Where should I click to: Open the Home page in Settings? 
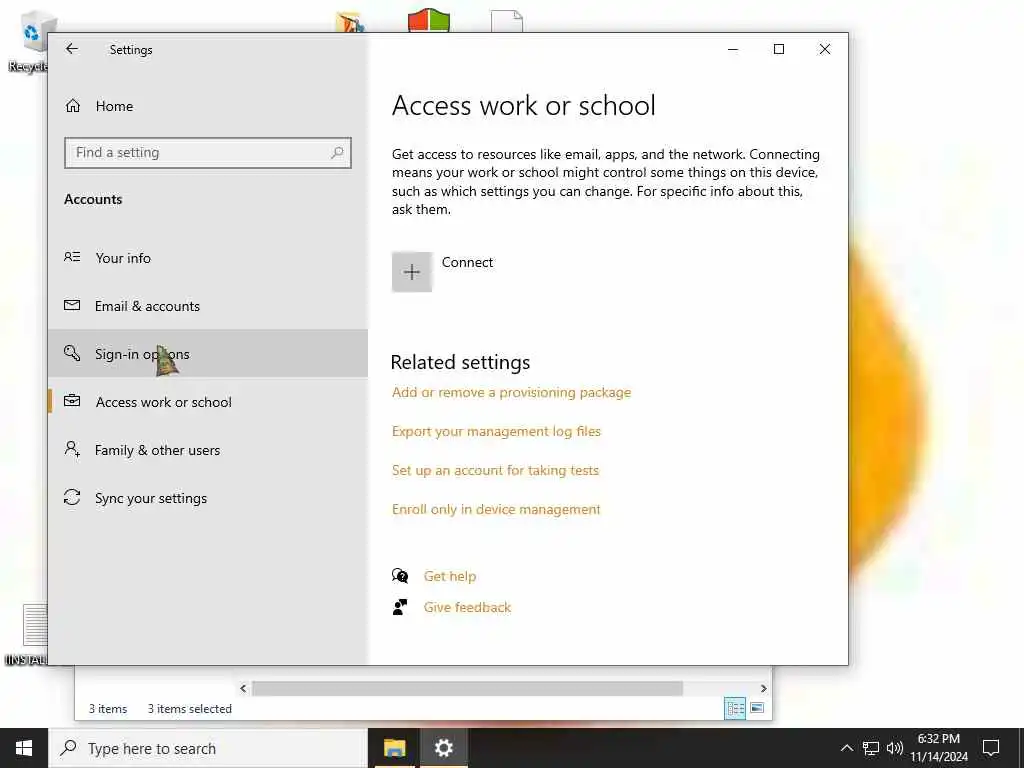[x=208, y=106]
